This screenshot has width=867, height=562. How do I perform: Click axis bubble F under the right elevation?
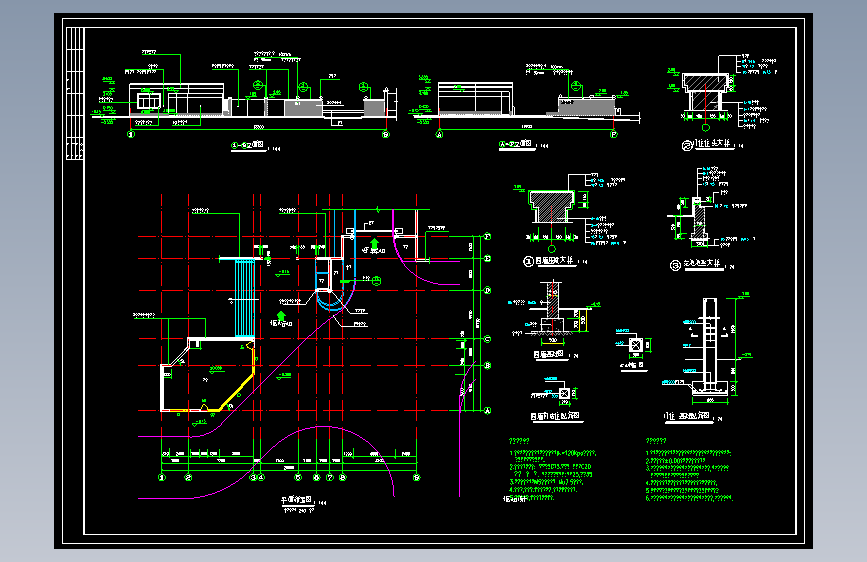(613, 134)
